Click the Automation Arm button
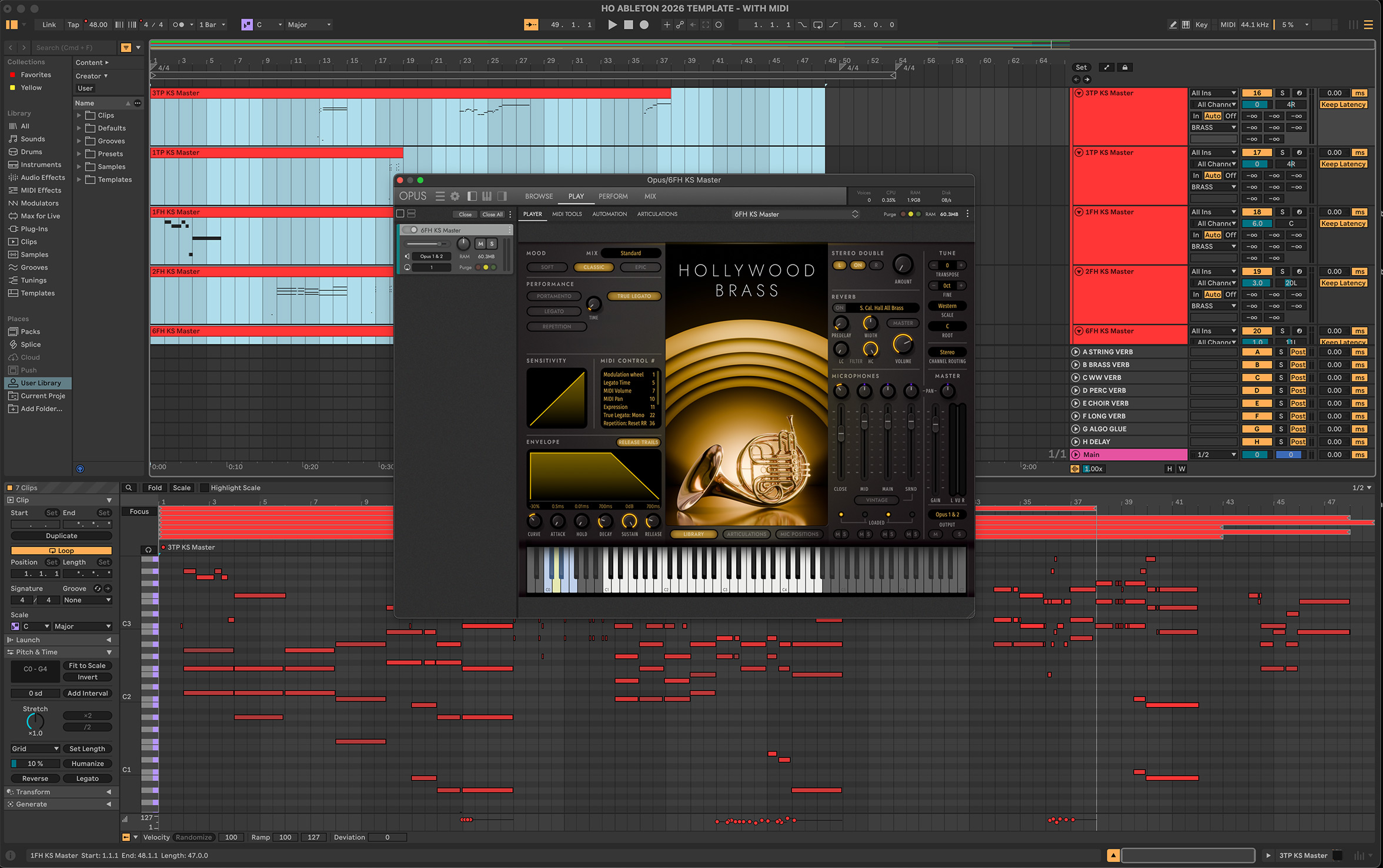 680,25
